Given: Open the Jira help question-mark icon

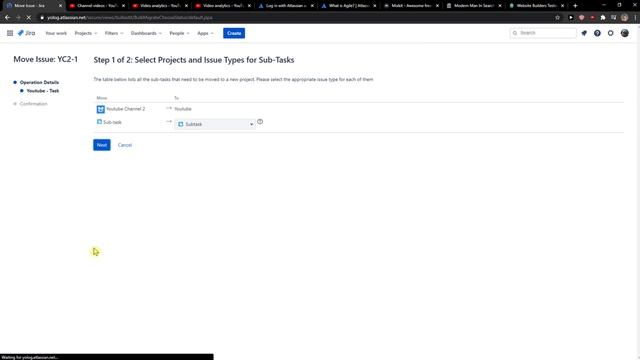Looking at the screenshot, I should [597, 33].
